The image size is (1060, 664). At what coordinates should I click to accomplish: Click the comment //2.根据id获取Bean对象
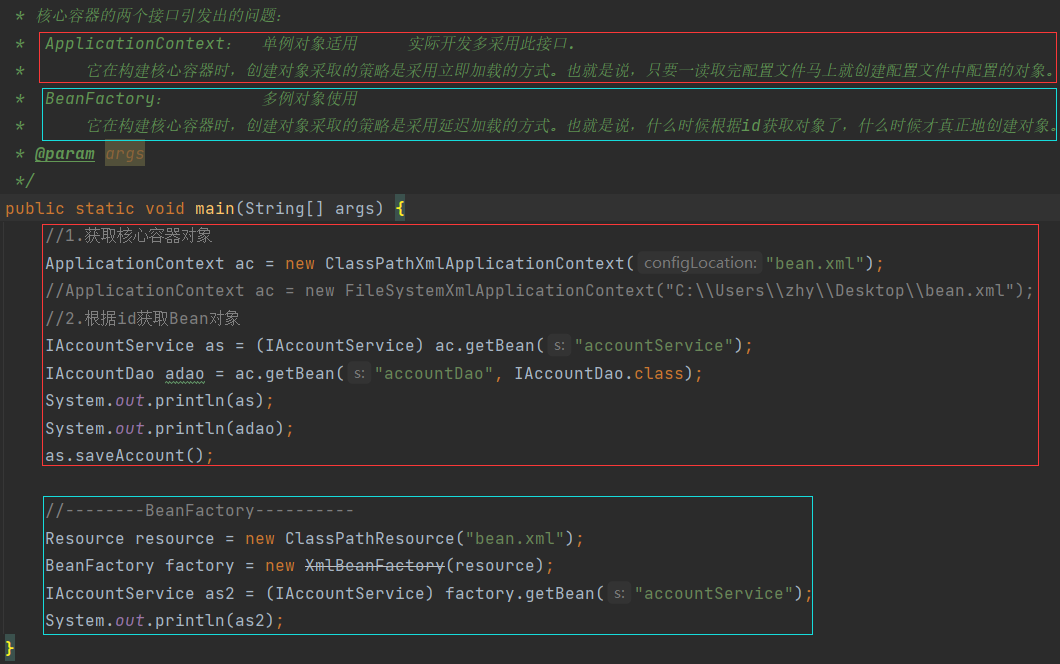coord(143,318)
